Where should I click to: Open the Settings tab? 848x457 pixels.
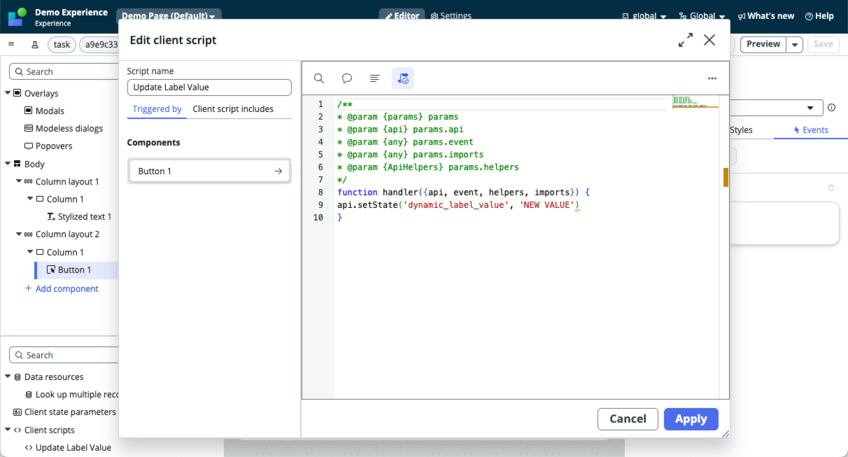pyautogui.click(x=451, y=16)
